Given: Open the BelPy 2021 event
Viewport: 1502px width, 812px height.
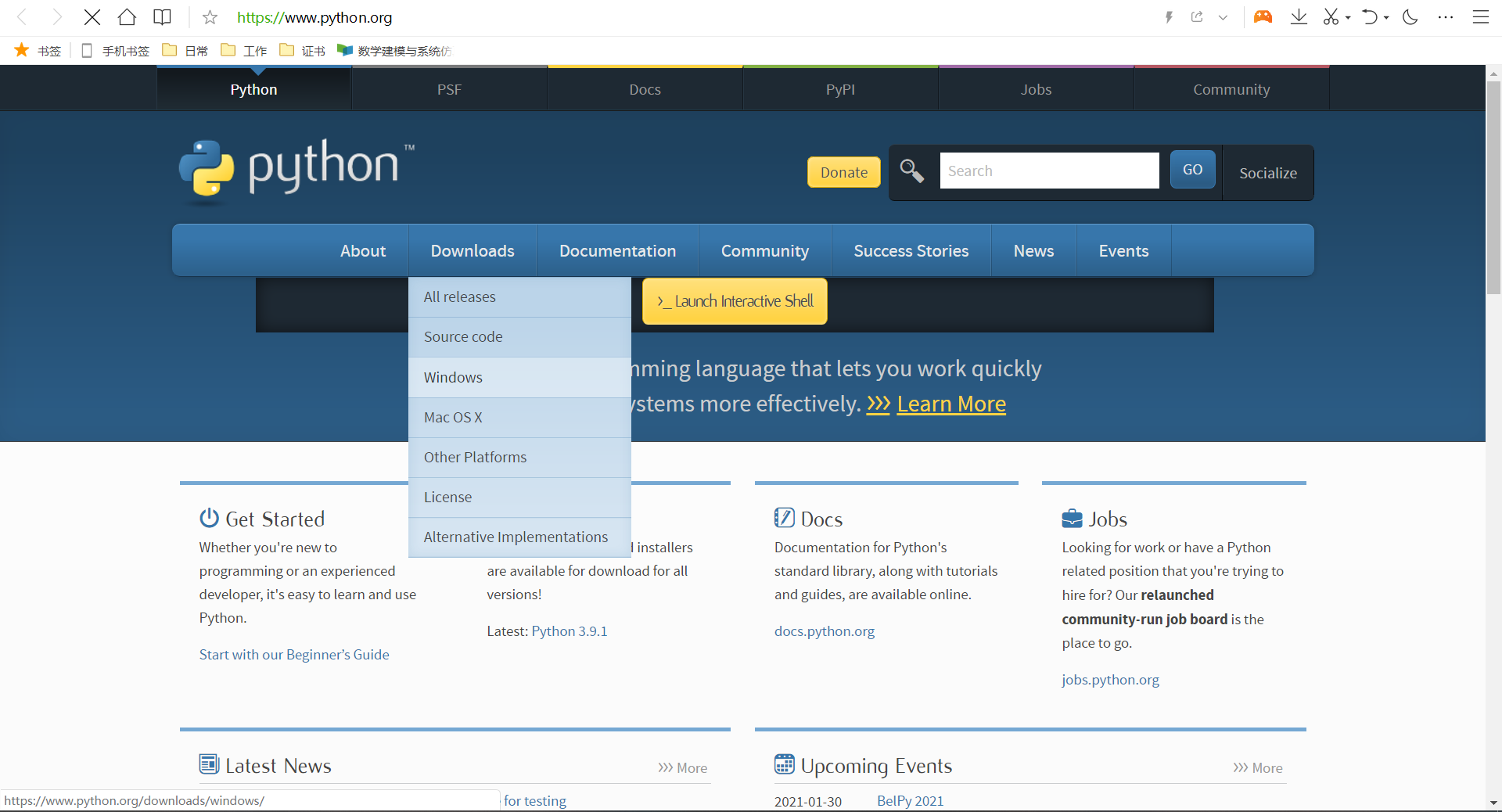Looking at the screenshot, I should click(x=910, y=801).
